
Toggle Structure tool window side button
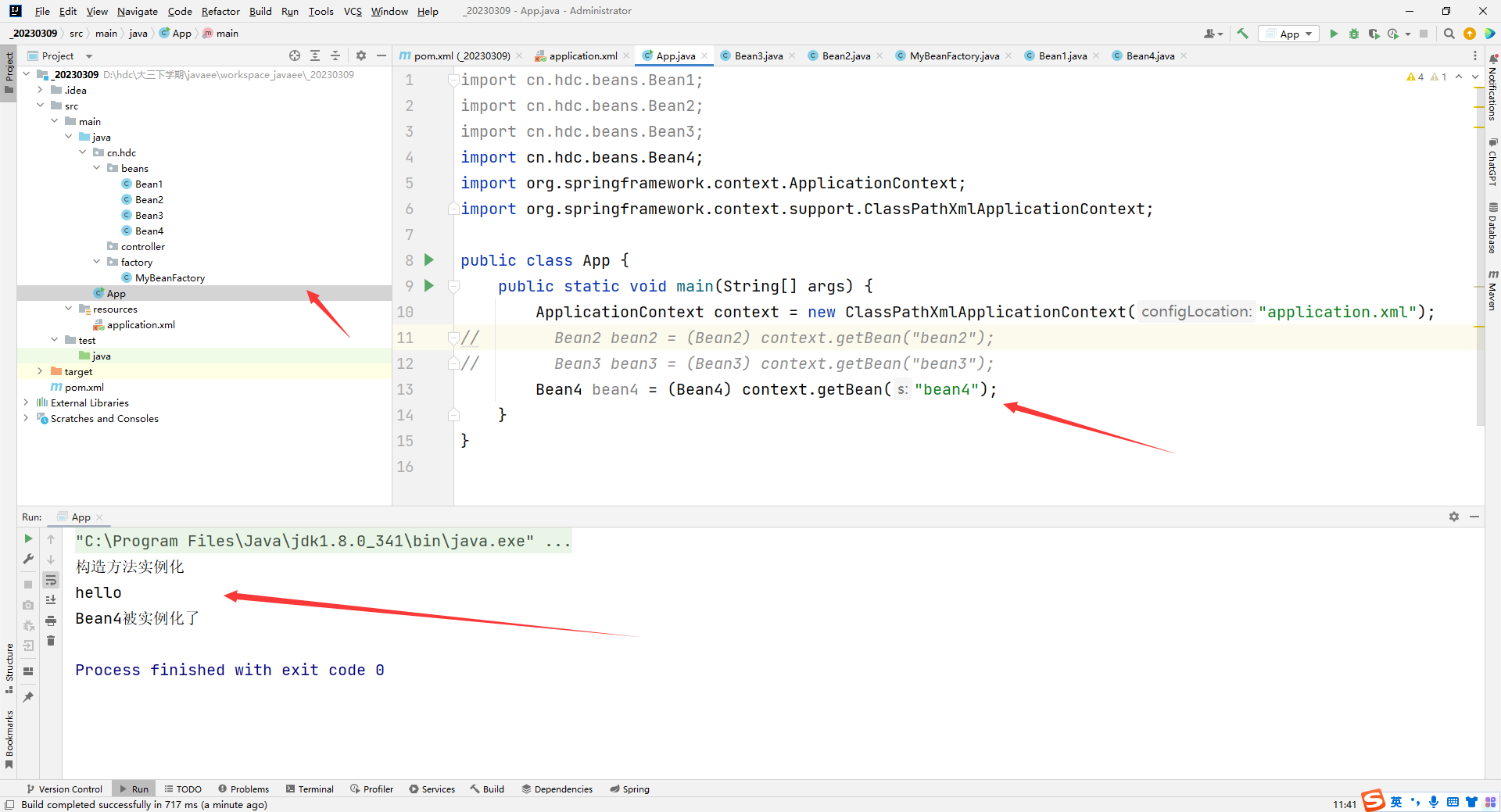click(9, 669)
